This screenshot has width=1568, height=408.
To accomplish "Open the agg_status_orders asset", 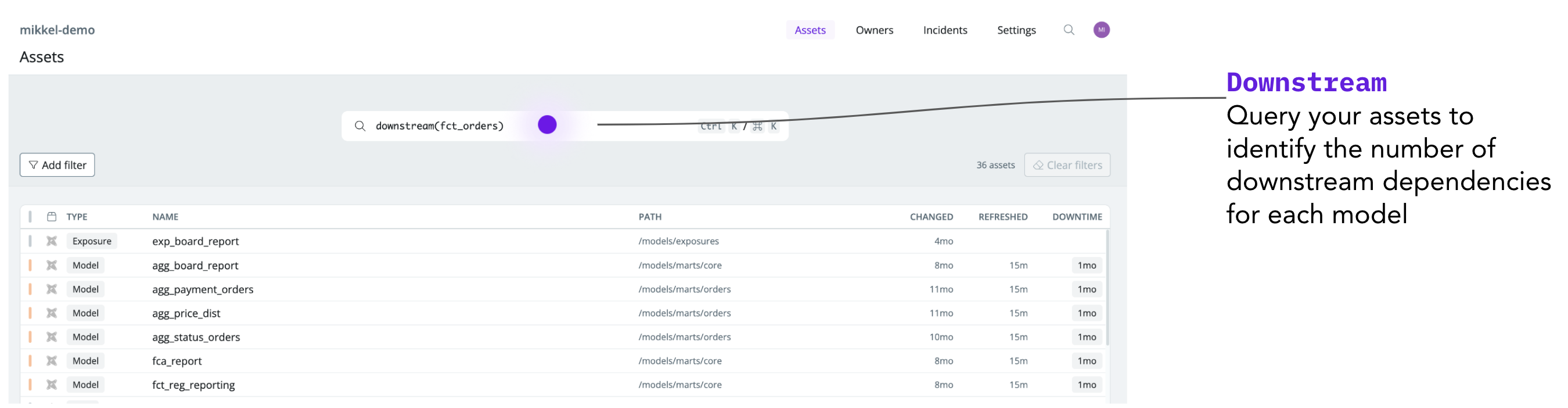I will tap(196, 337).
